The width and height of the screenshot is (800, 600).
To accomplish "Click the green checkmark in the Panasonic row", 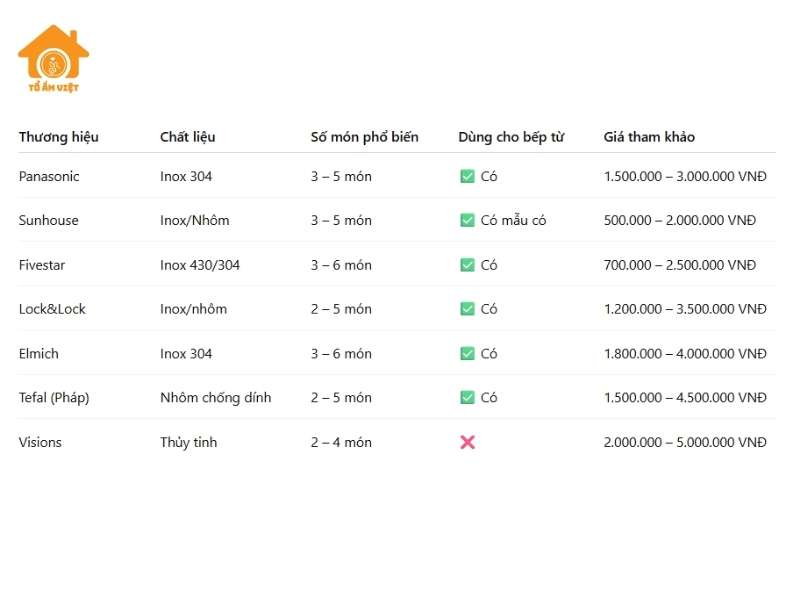I will [x=467, y=177].
